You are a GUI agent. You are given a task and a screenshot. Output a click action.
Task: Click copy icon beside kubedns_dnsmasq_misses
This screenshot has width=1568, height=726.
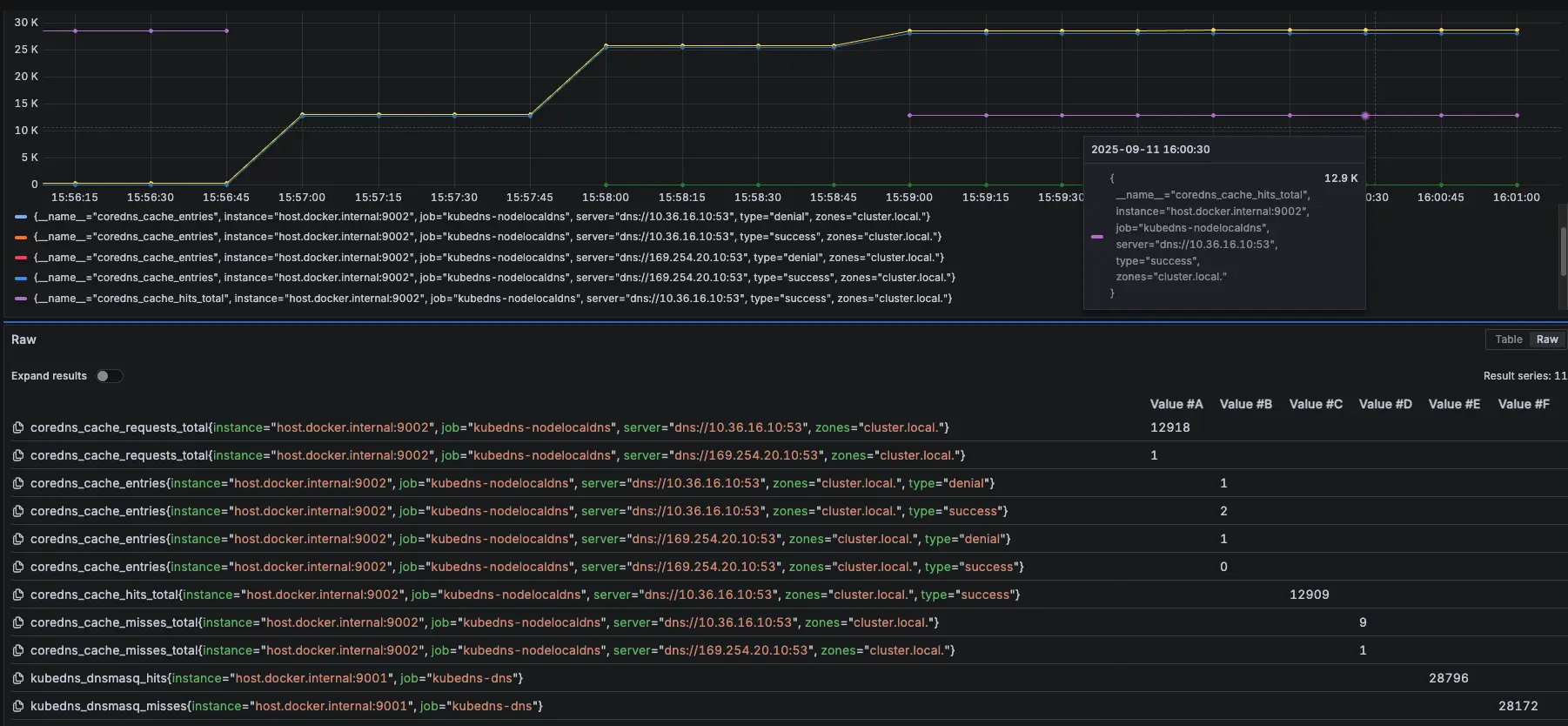pos(17,706)
